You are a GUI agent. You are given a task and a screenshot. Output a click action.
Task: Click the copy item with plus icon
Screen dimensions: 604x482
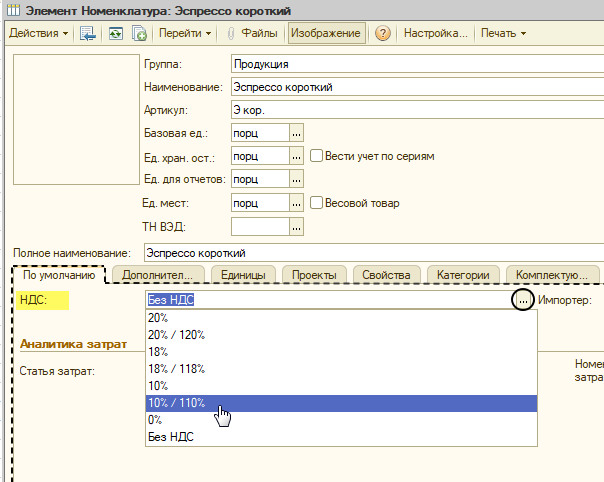139,33
